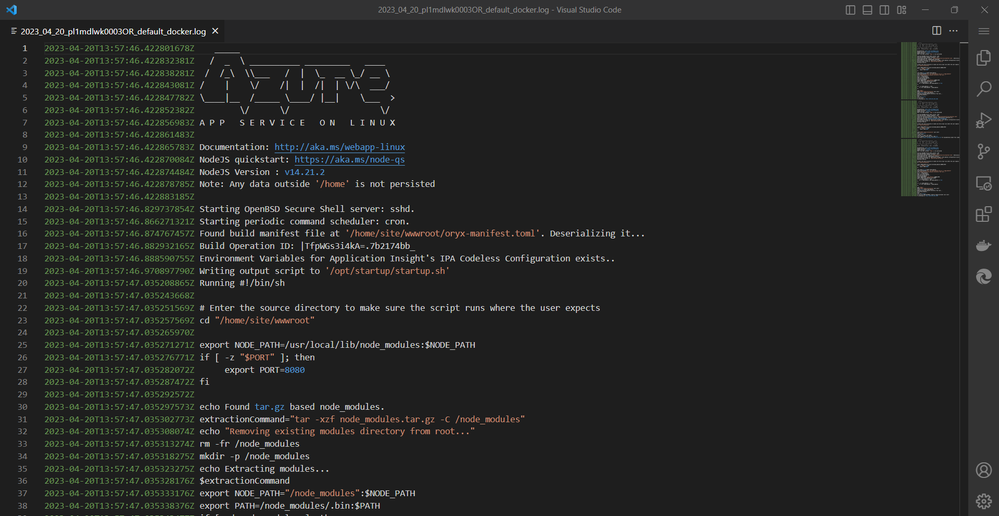This screenshot has width=999, height=516.
Task: Select the default_docker.log editor tab
Action: pyautogui.click(x=113, y=31)
